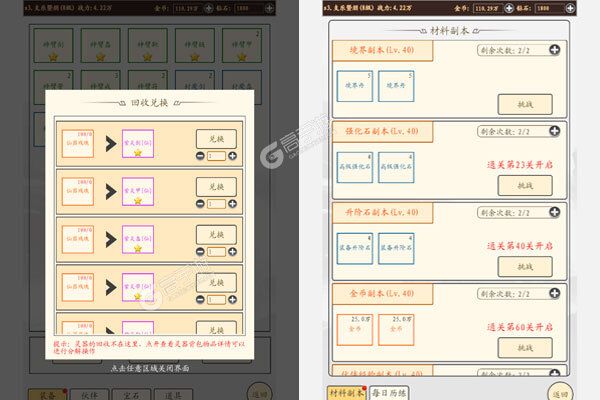600x400 pixels.
Task: Select 紫炎剑[仙] reward item thumbnail
Action: coord(138,144)
